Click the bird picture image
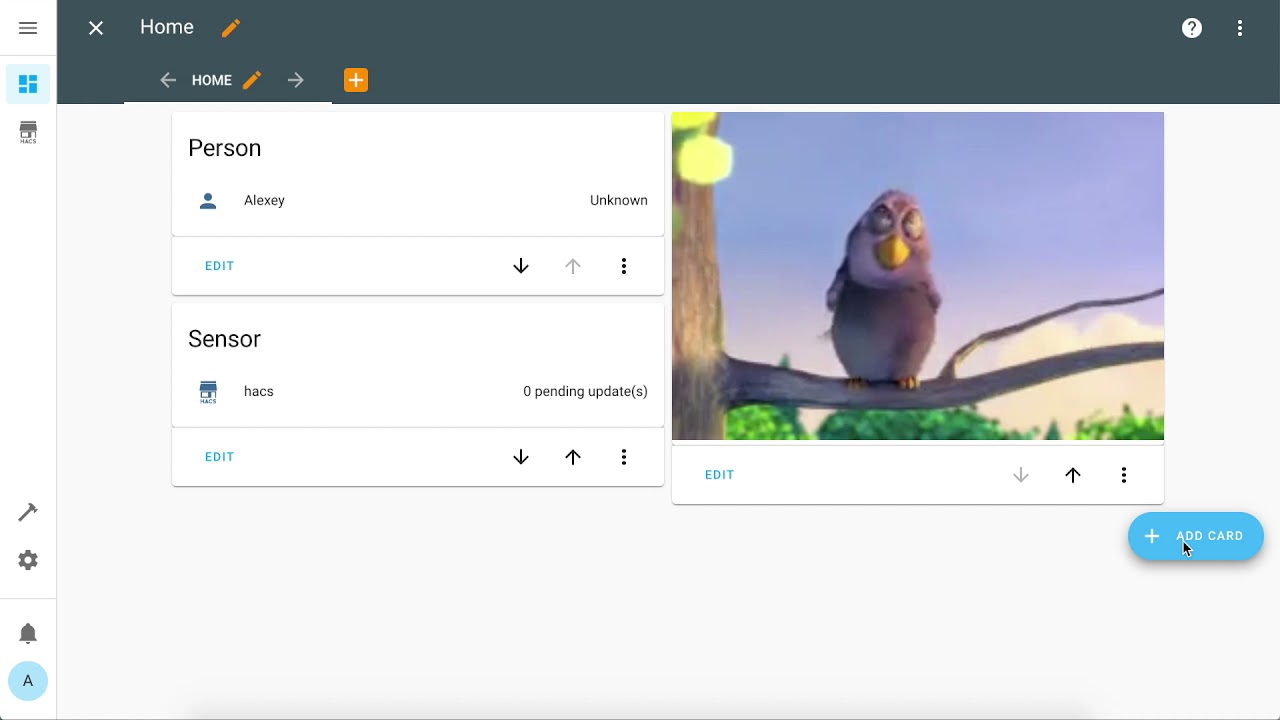 [x=918, y=276]
